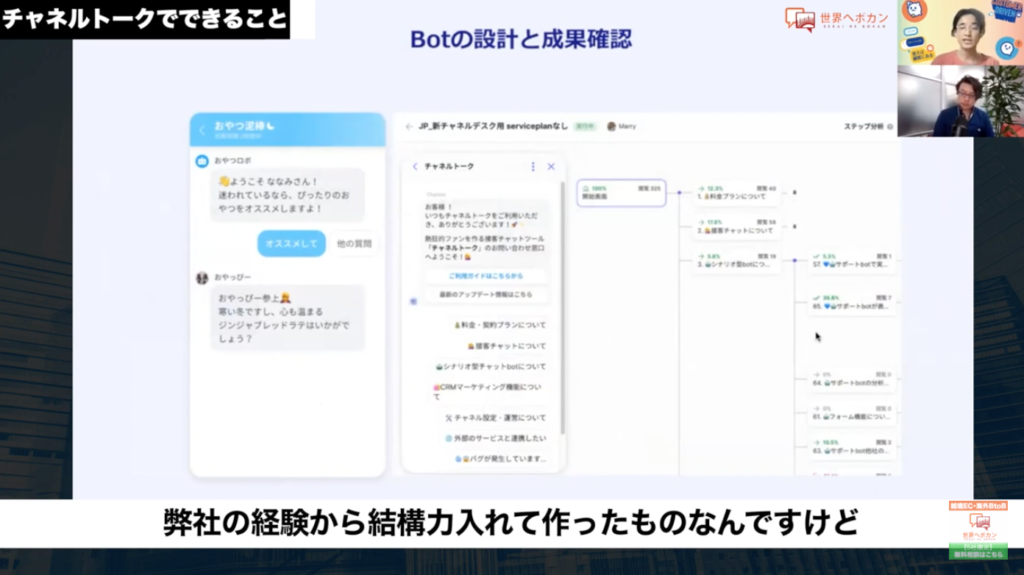The height and width of the screenshot is (575, 1024).
Task: Click the 世界へボカン banner at bottom right
Action: pyautogui.click(x=978, y=530)
